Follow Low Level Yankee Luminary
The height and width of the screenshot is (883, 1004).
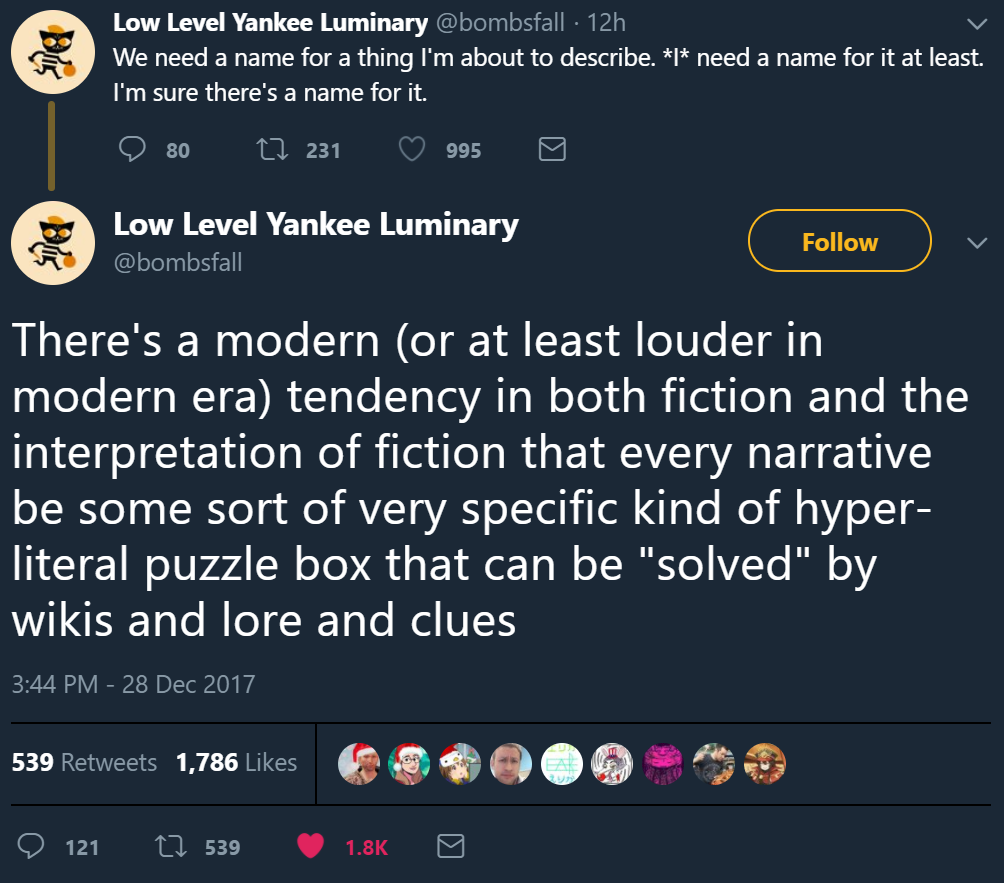(839, 241)
